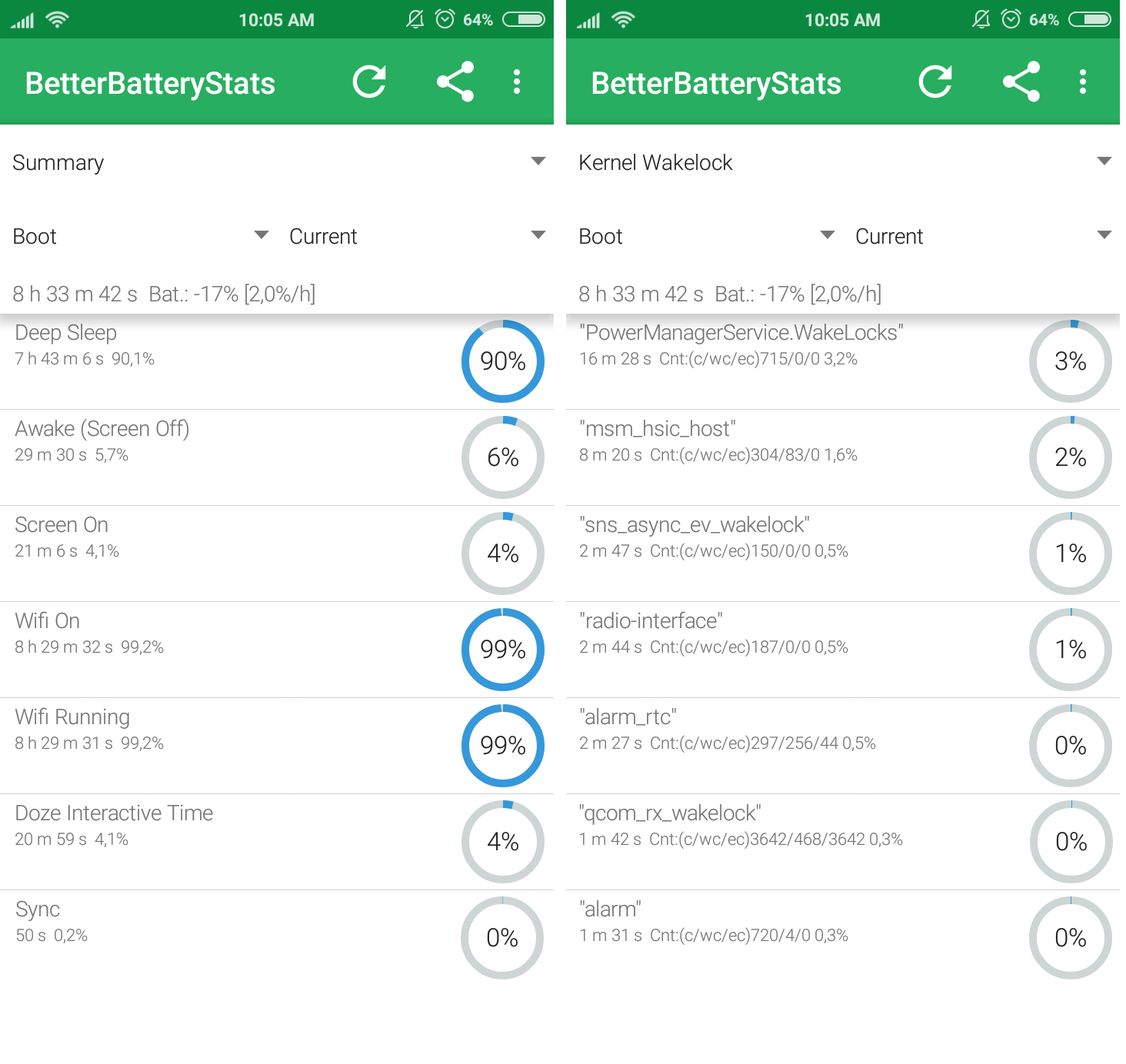Select the "msm_hsic_host" wakelock row
The height and width of the screenshot is (1064, 1126).
coord(843,457)
